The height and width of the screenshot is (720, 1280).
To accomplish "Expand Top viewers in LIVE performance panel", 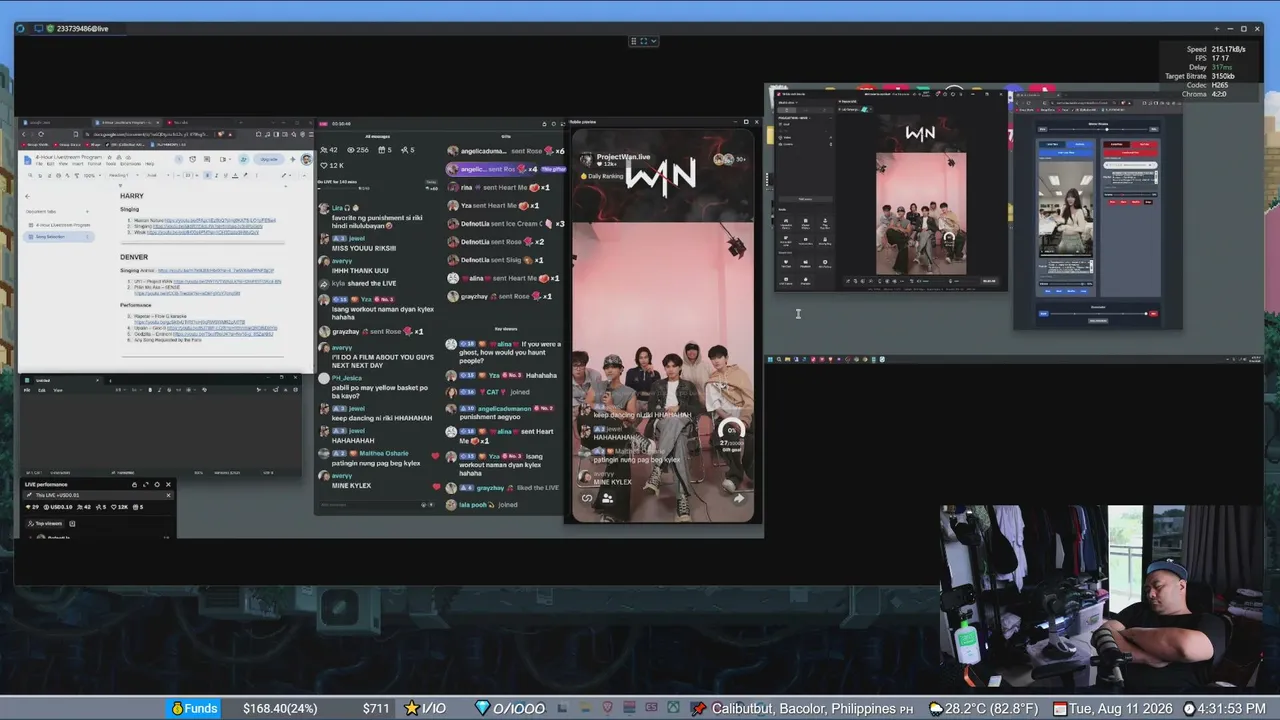I will point(45,523).
